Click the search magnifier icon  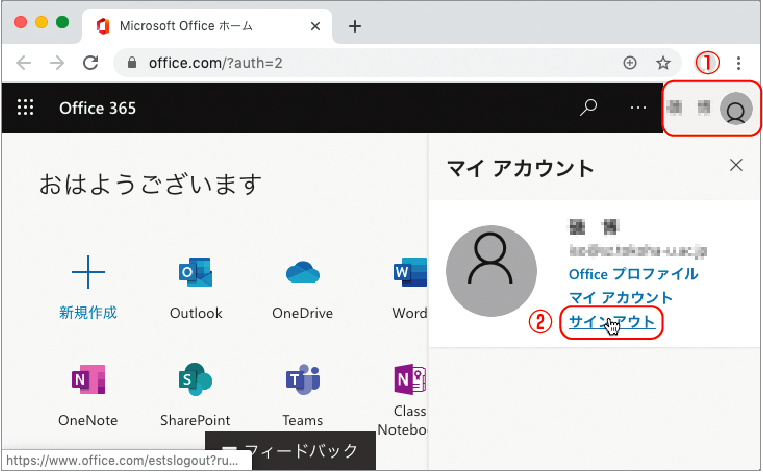pyautogui.click(x=589, y=108)
